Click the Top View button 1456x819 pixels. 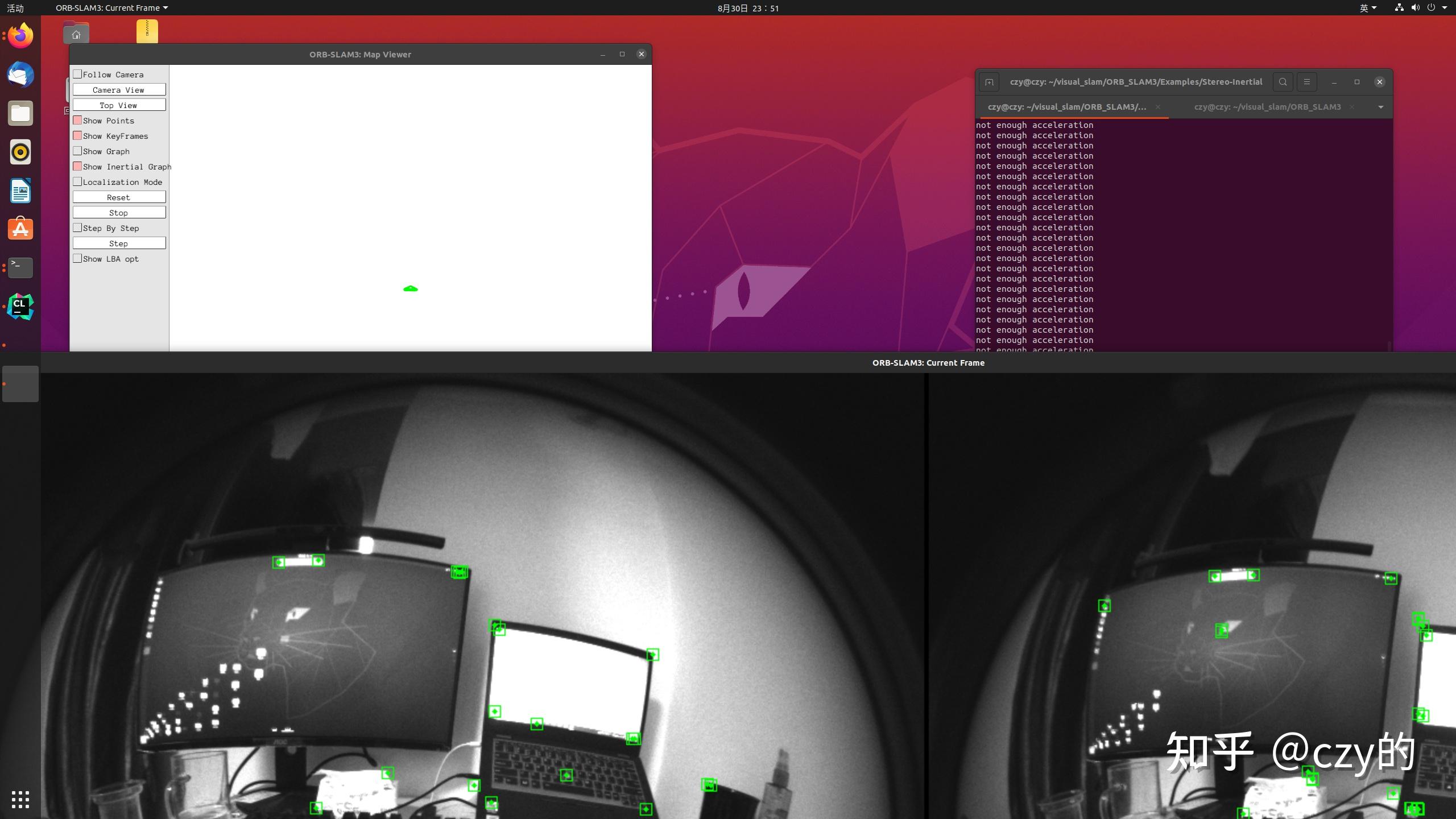[x=119, y=105]
